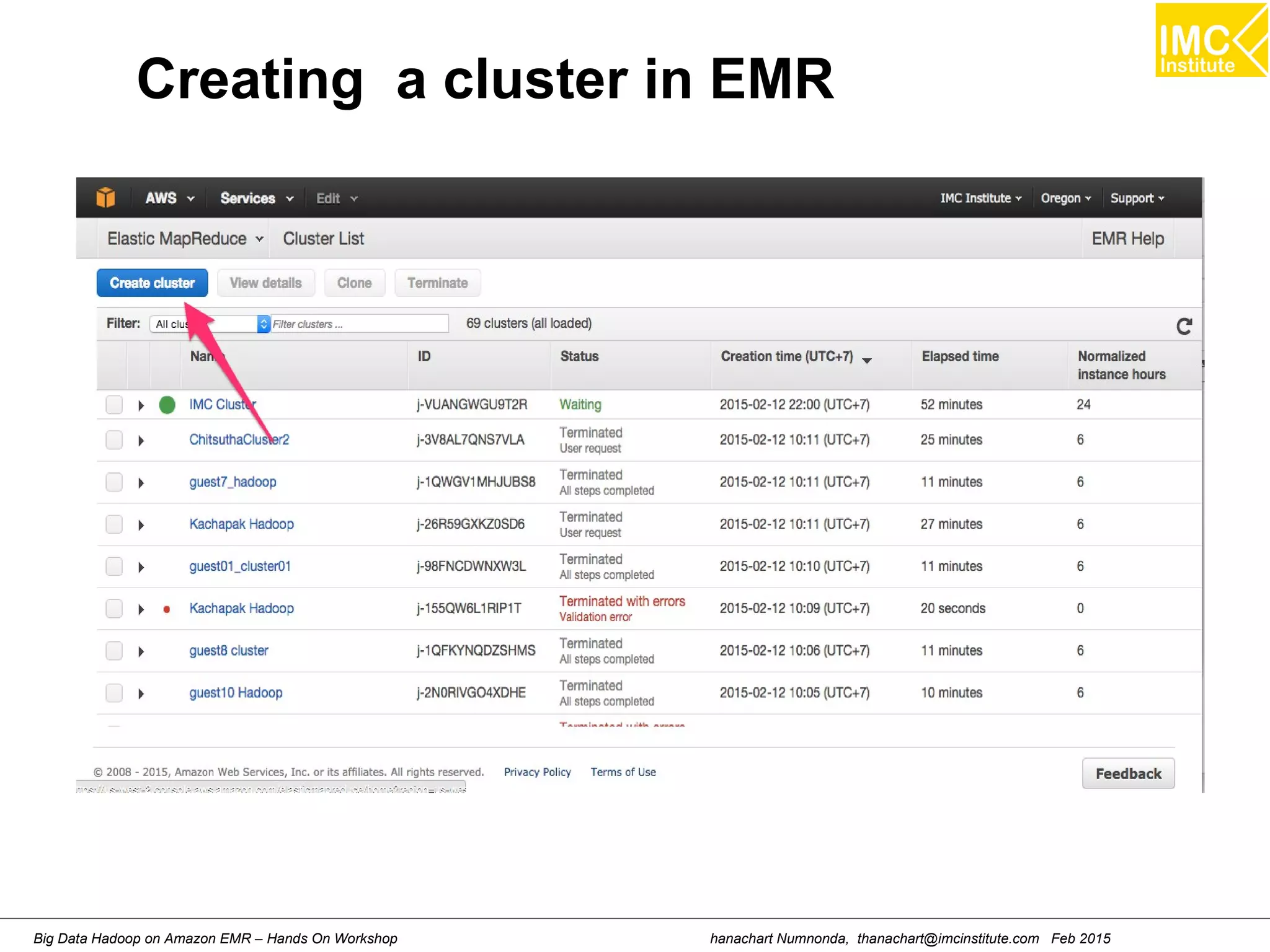The image size is (1270, 952).
Task: Check the guest7_hadoop row checkbox
Action: click(114, 482)
